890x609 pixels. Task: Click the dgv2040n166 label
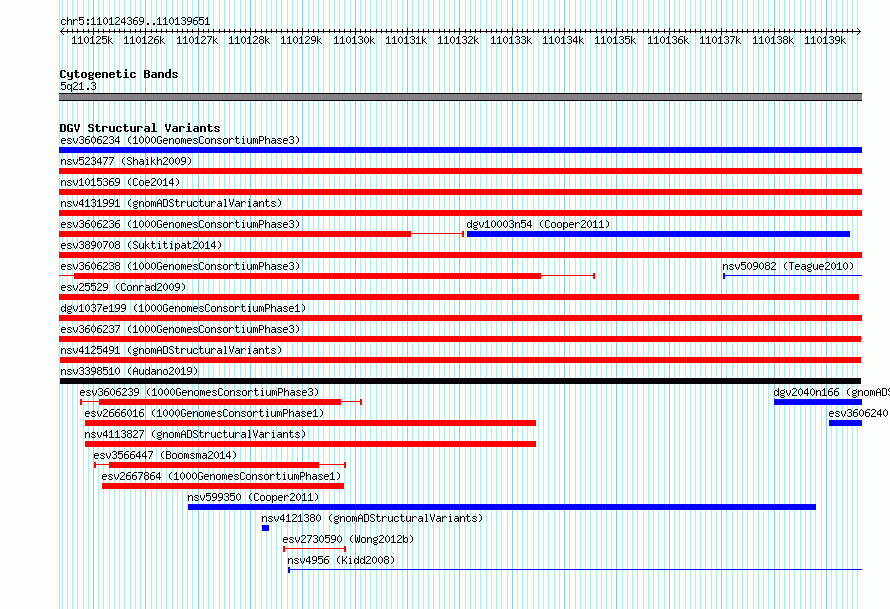[832, 392]
